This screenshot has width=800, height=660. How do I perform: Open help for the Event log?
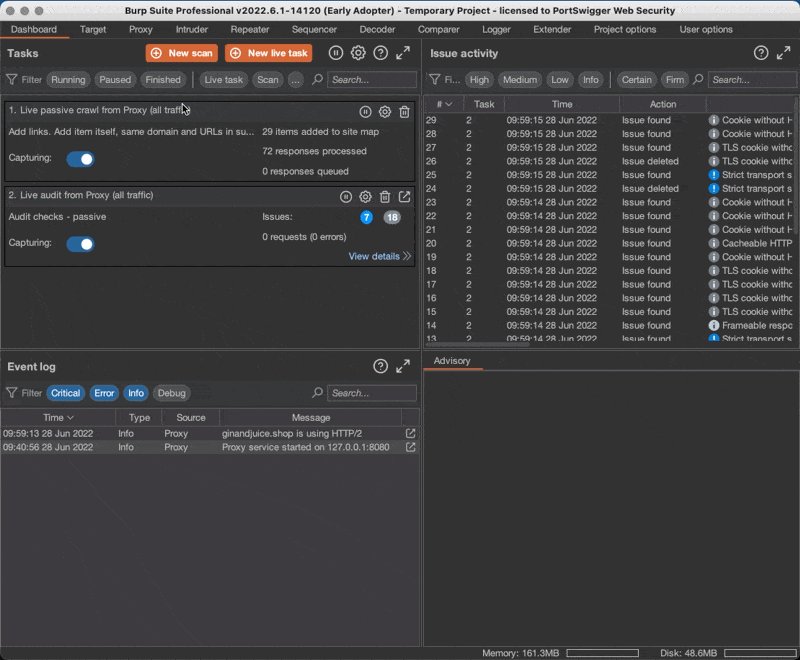381,366
